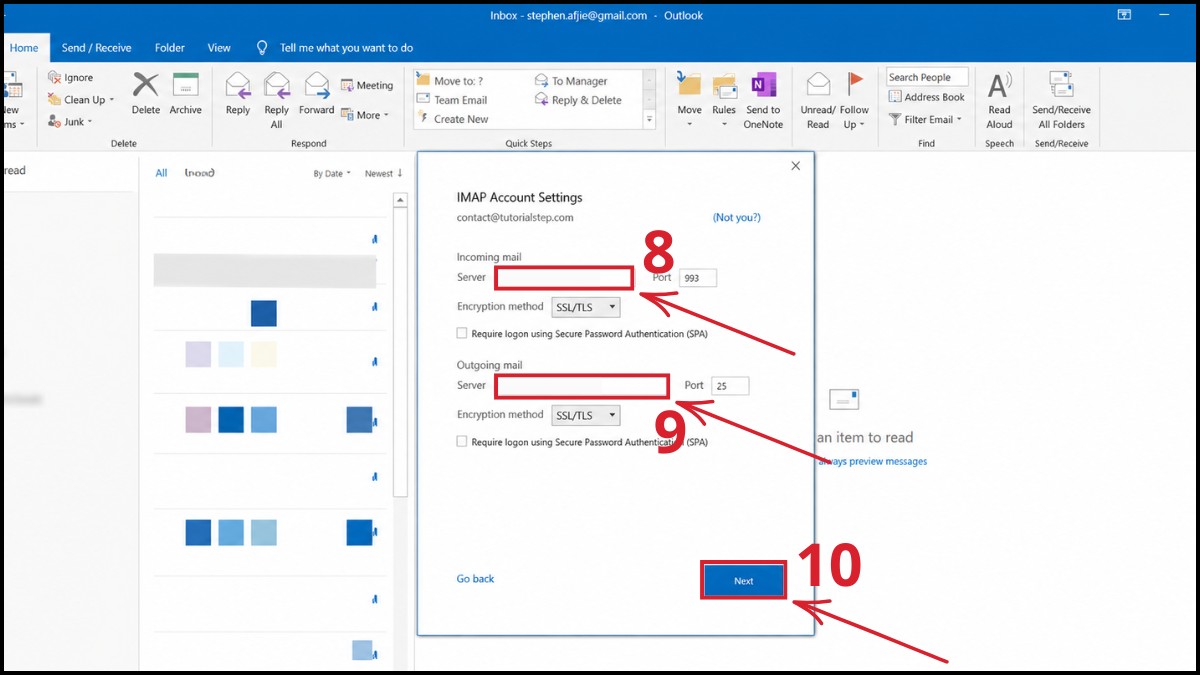
Task: Click the Tell me what you want to do box
Action: (346, 47)
